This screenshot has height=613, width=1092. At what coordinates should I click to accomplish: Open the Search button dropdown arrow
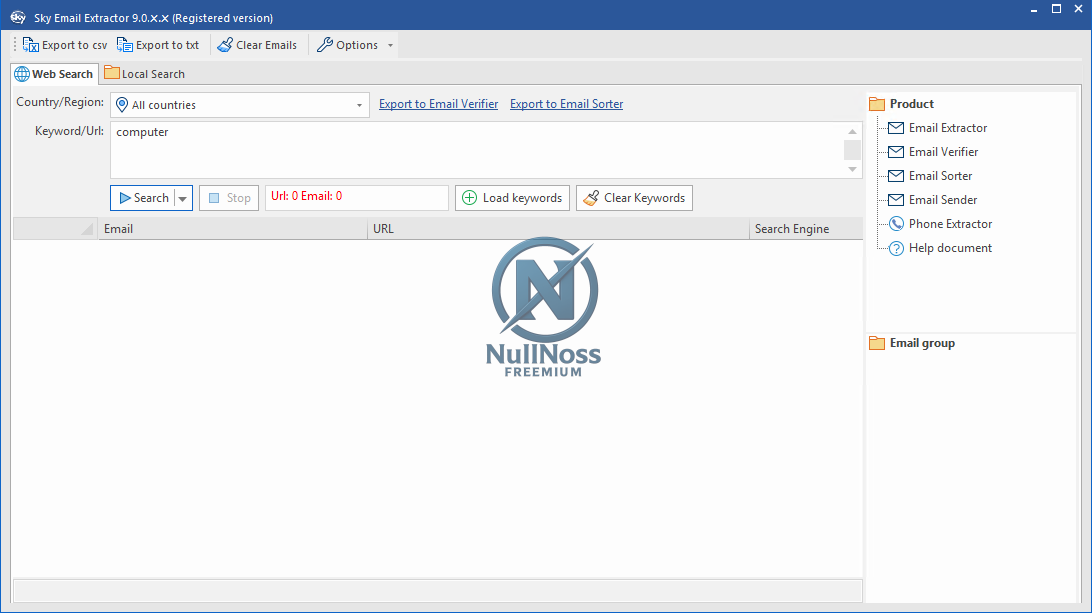point(182,197)
